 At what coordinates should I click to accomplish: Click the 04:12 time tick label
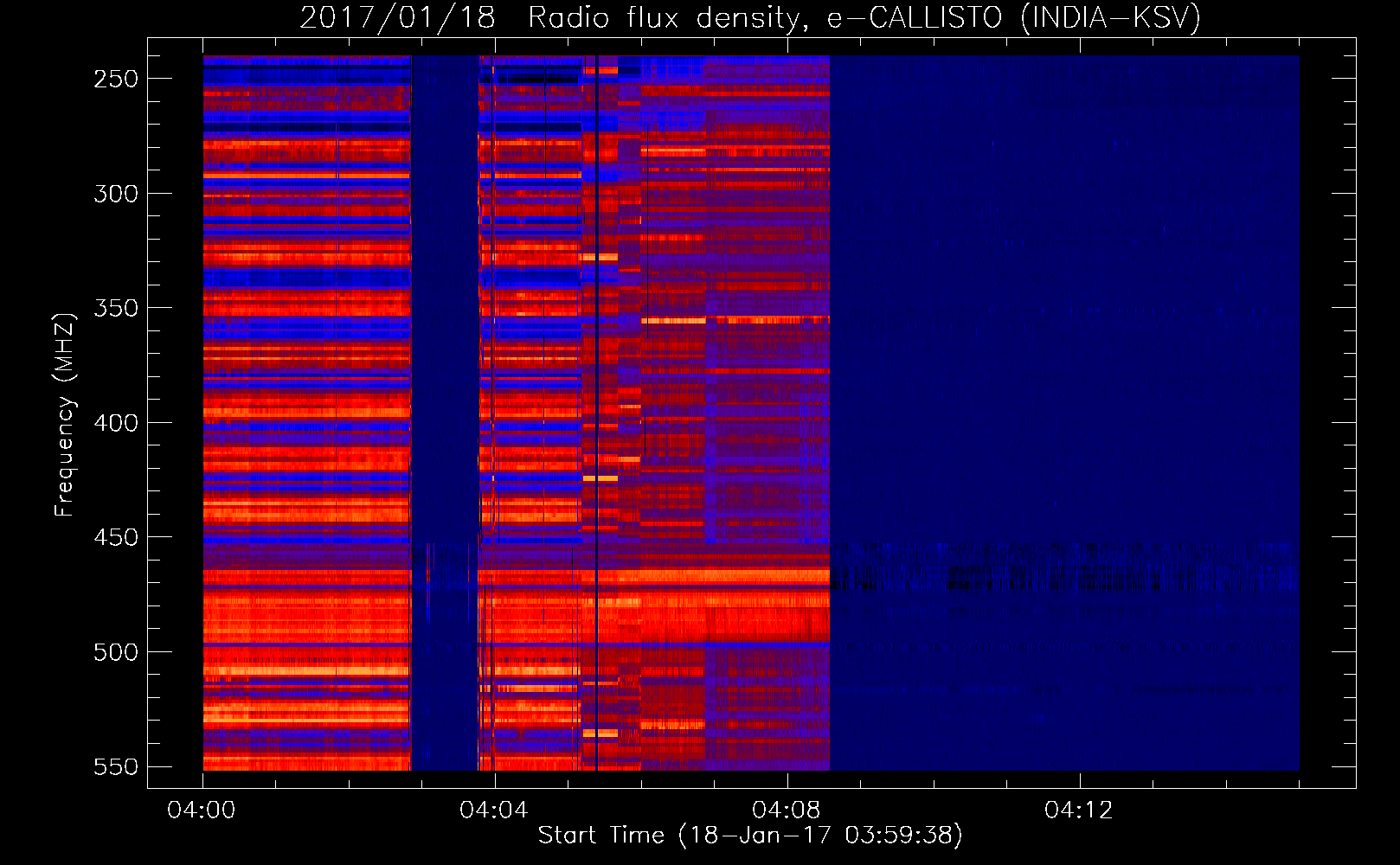tap(1079, 811)
